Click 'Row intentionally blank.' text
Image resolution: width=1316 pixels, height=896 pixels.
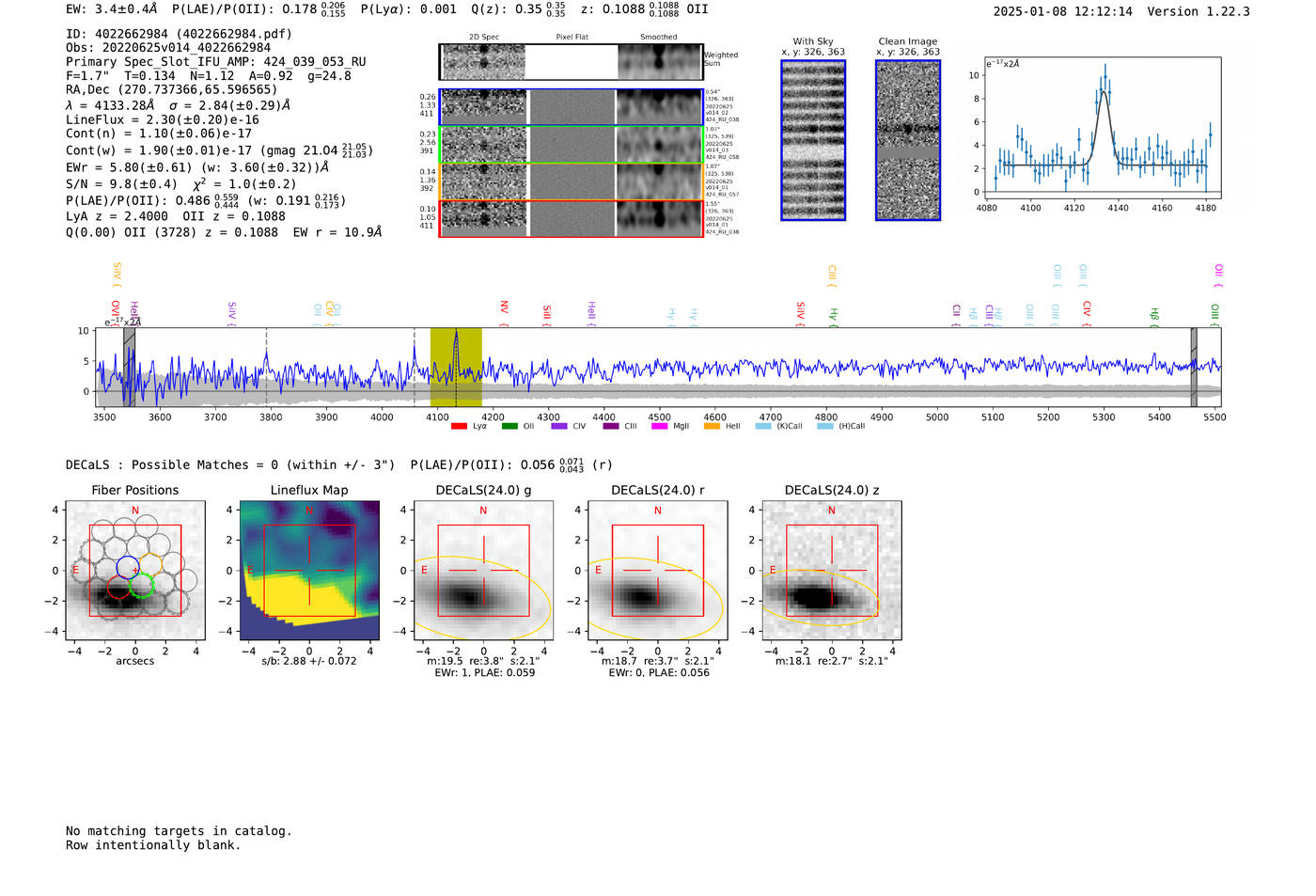[x=153, y=845]
